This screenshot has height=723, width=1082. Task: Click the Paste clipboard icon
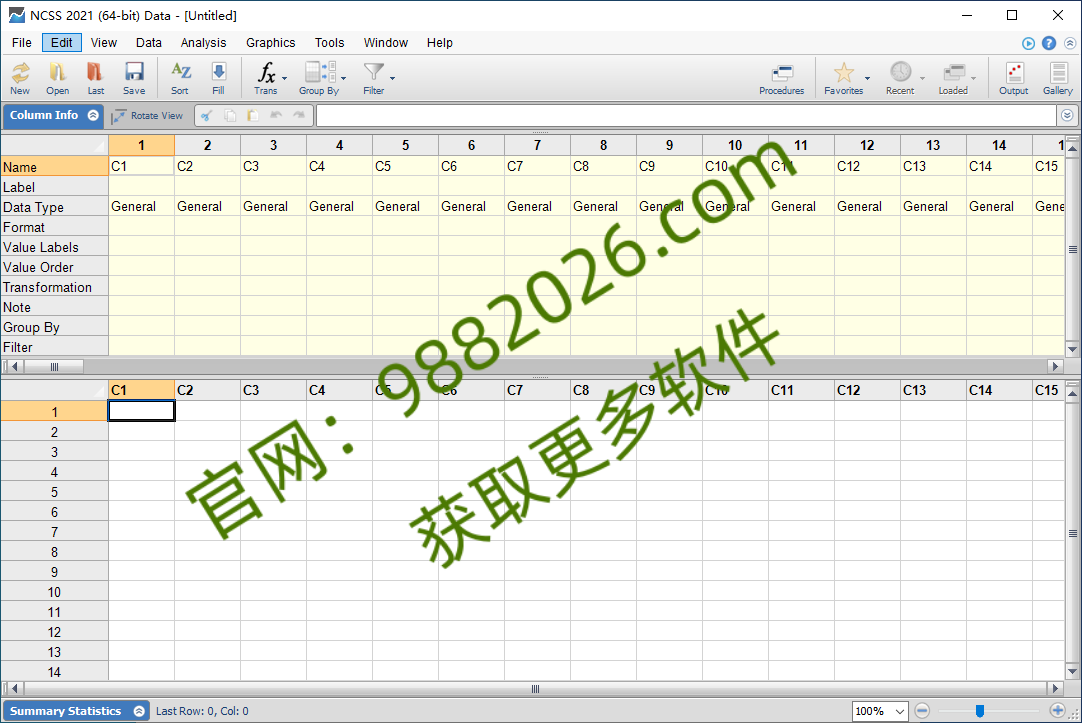[x=253, y=116]
